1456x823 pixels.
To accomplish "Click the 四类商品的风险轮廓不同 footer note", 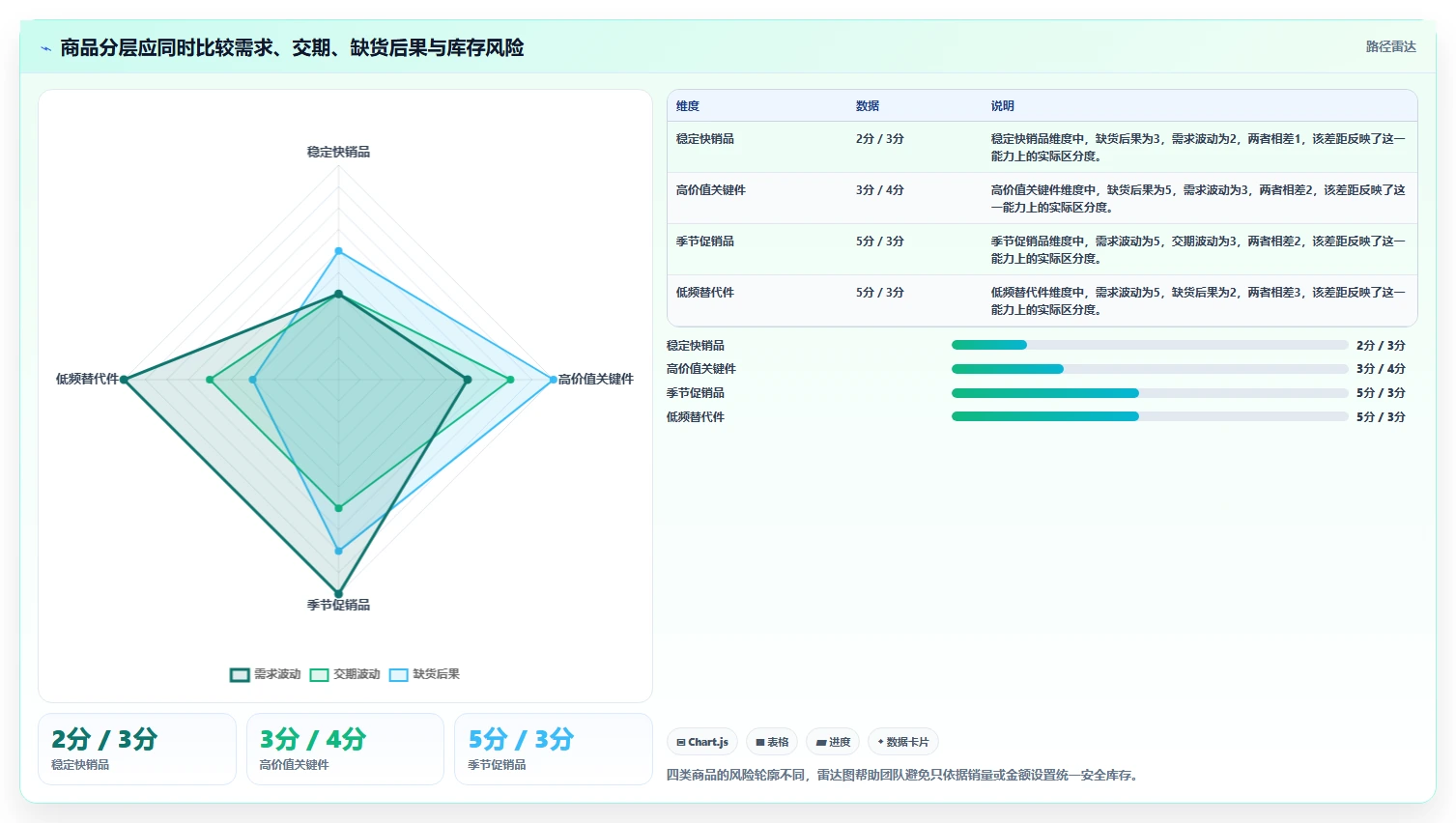I will click(x=901, y=775).
